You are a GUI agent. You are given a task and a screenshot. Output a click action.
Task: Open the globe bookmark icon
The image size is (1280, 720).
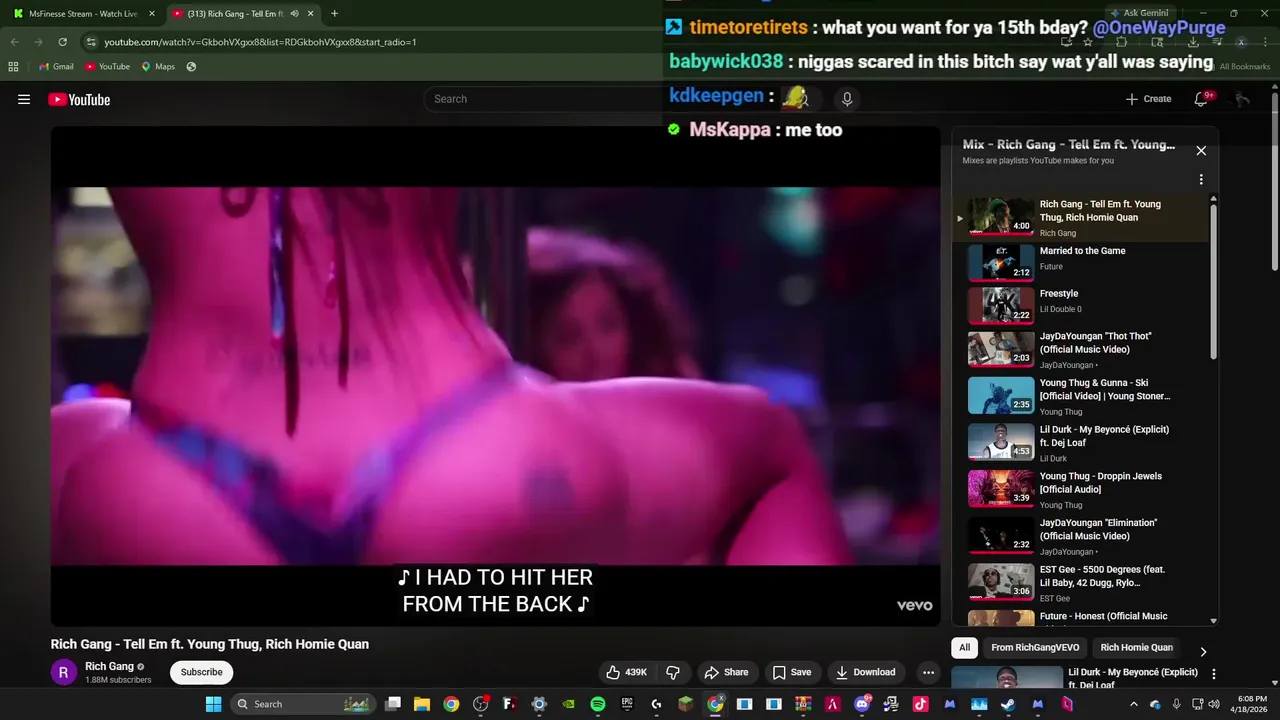click(x=191, y=67)
